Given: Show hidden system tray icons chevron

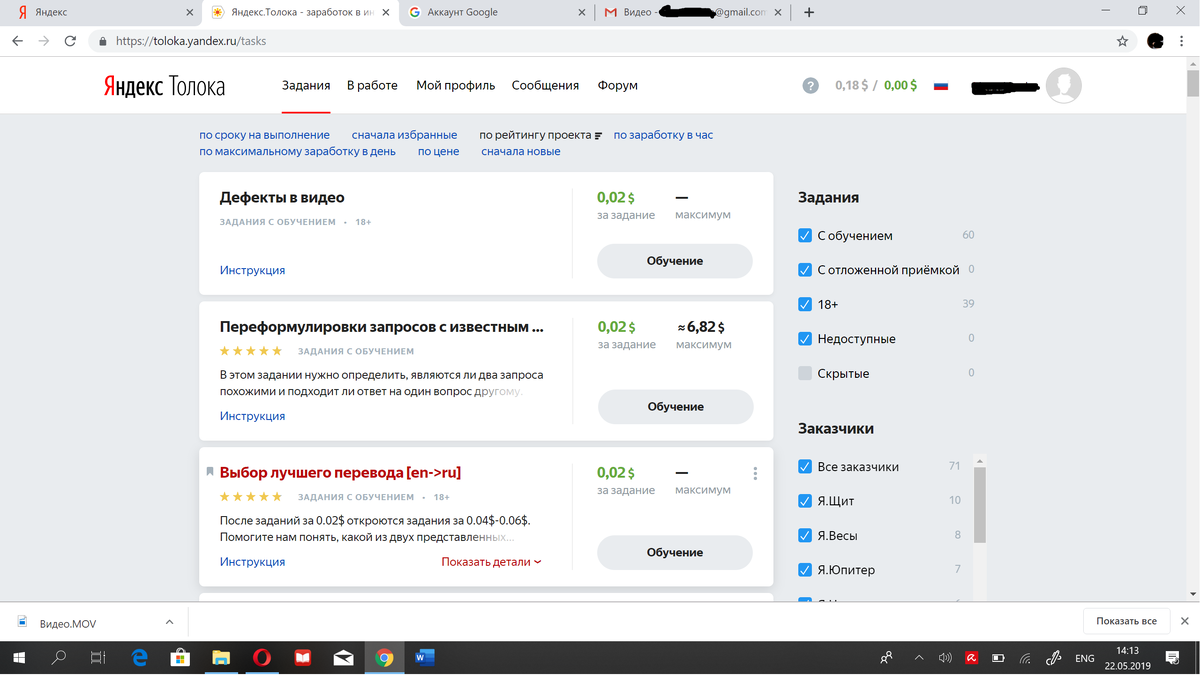Looking at the screenshot, I should click(x=919, y=658).
